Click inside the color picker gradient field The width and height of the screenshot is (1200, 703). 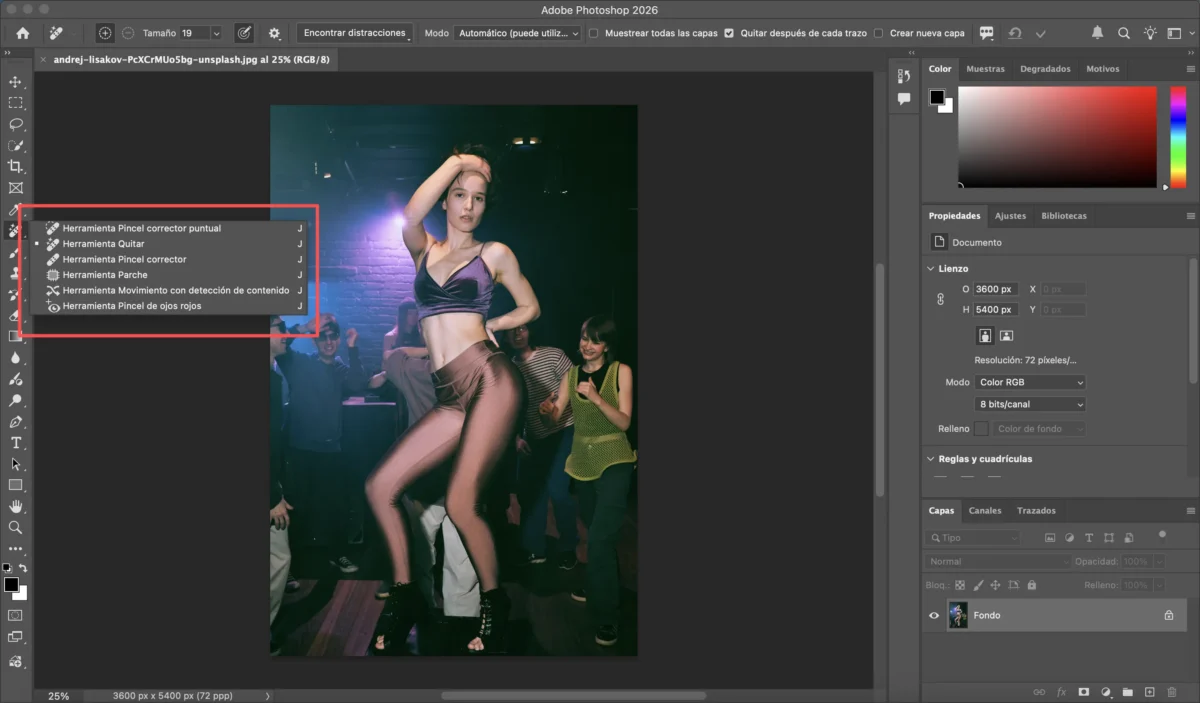(x=1055, y=135)
